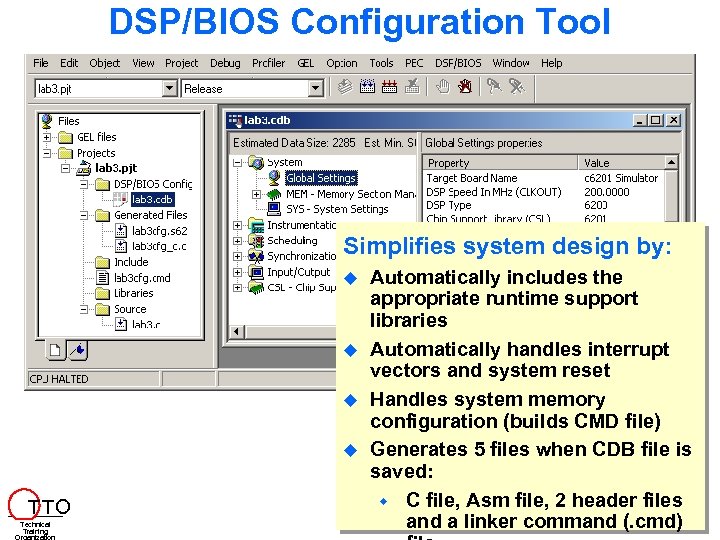Click the remove all breakpoints hand icon
The height and width of the screenshot is (540, 720).
[x=465, y=87]
